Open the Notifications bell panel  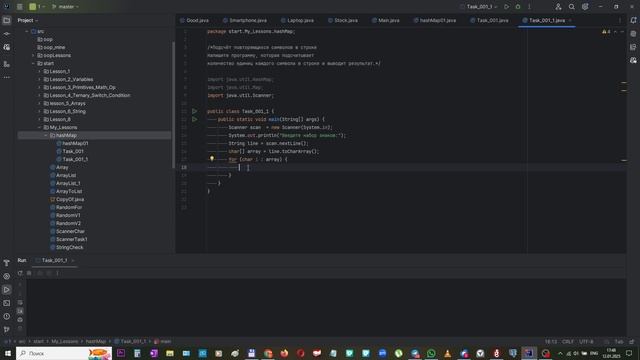pos(633,20)
